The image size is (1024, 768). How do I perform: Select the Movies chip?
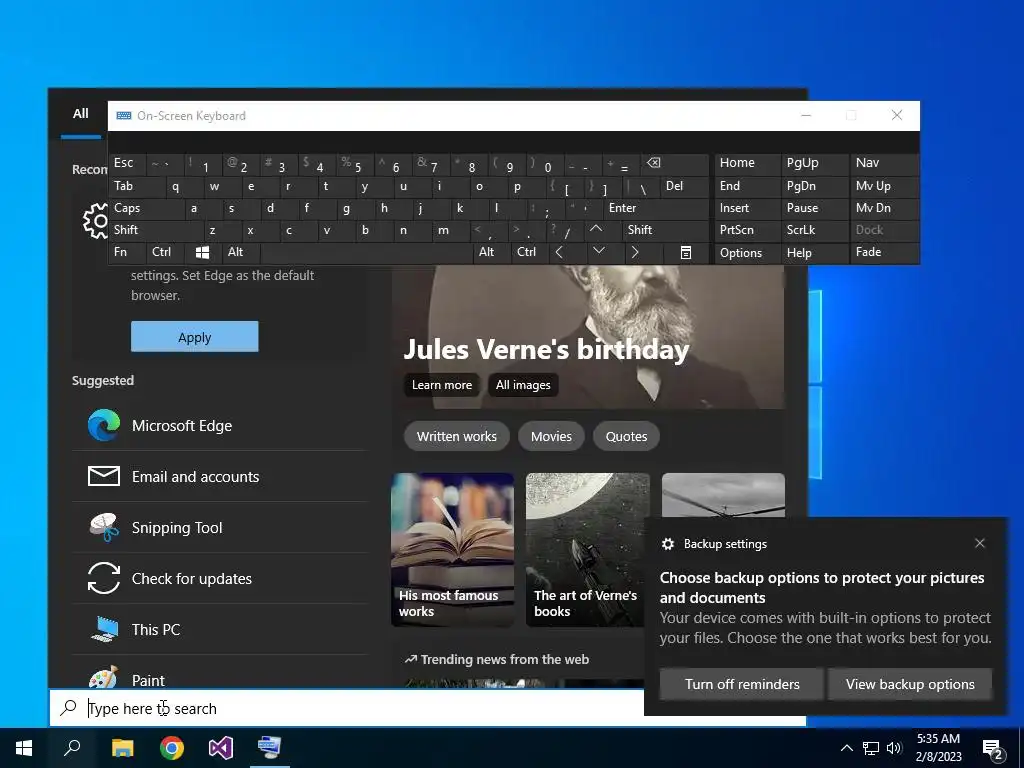point(551,436)
